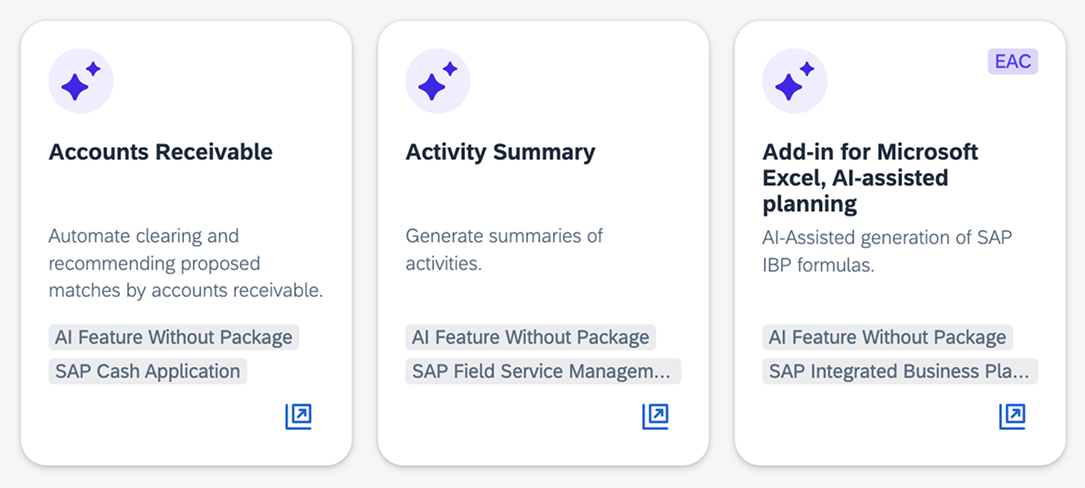Click AI Feature Without Package tag under Accounts Receivable
1085x488 pixels.
pos(174,338)
